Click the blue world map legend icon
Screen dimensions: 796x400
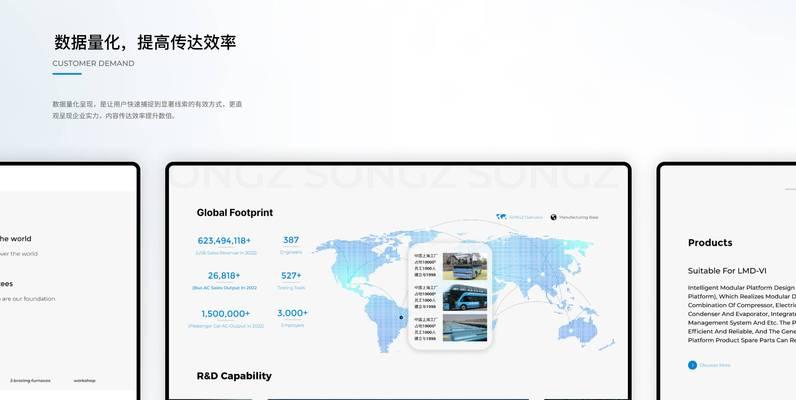[501, 217]
